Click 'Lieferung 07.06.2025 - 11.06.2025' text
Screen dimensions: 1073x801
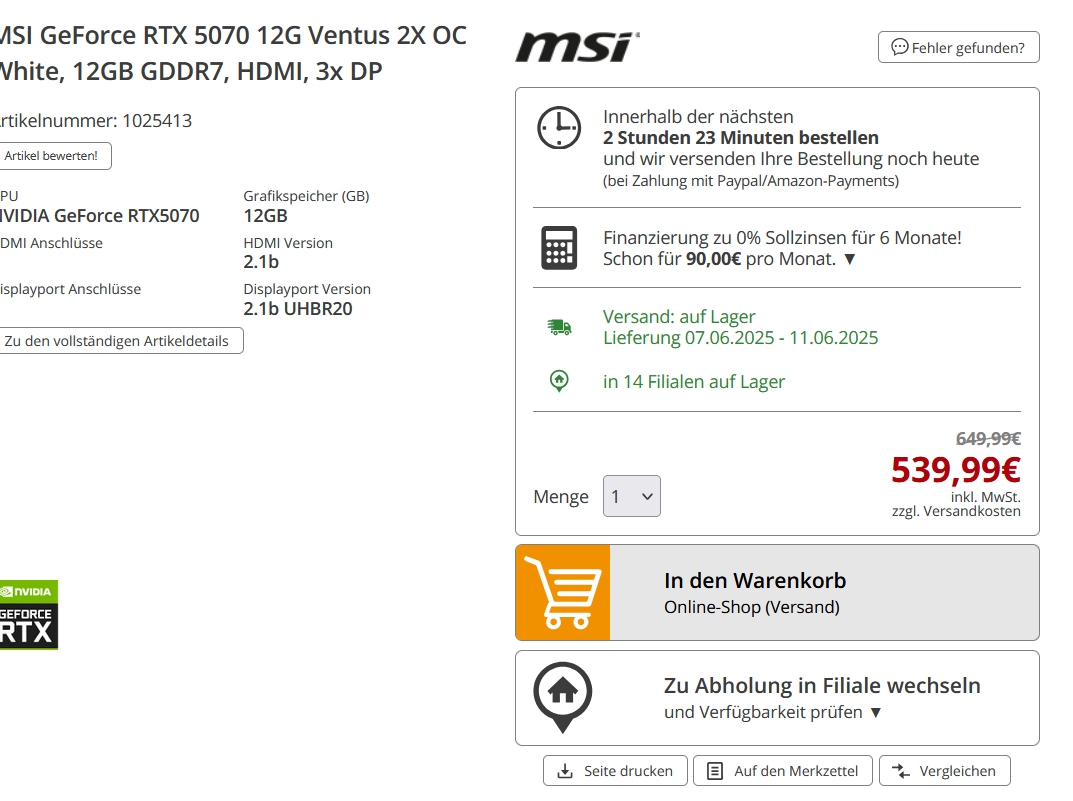click(x=740, y=338)
